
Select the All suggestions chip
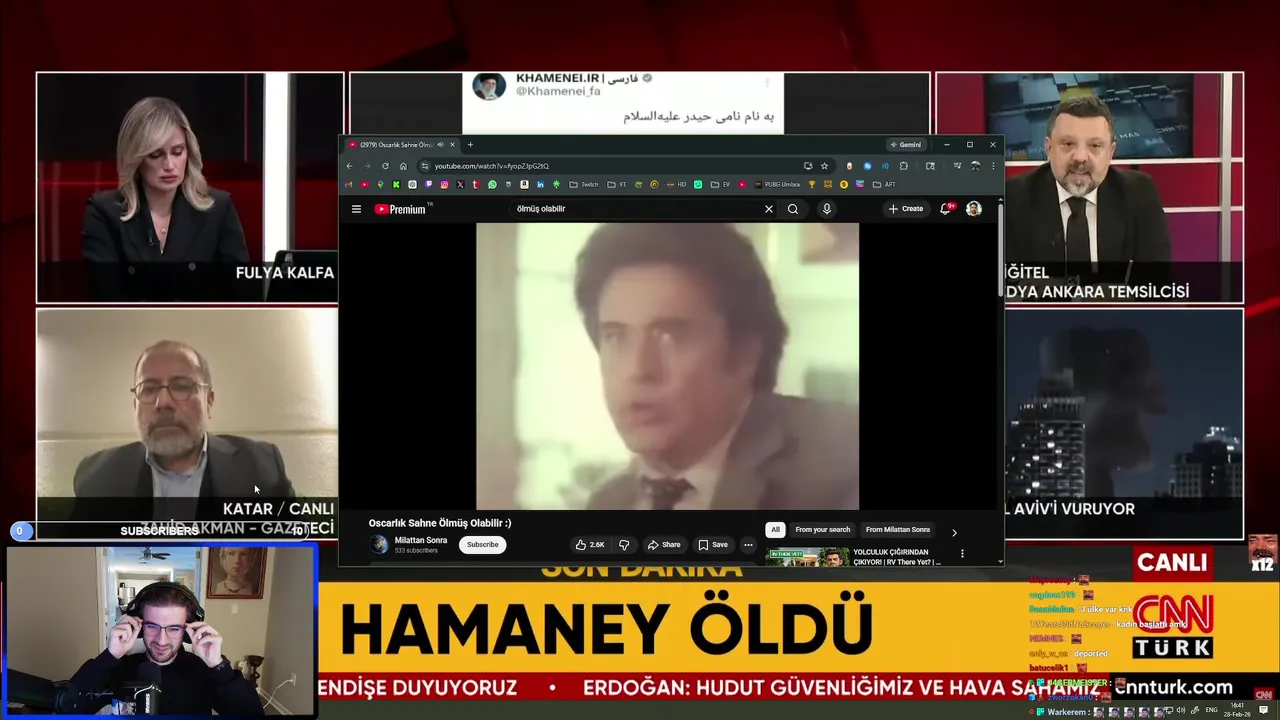point(775,530)
